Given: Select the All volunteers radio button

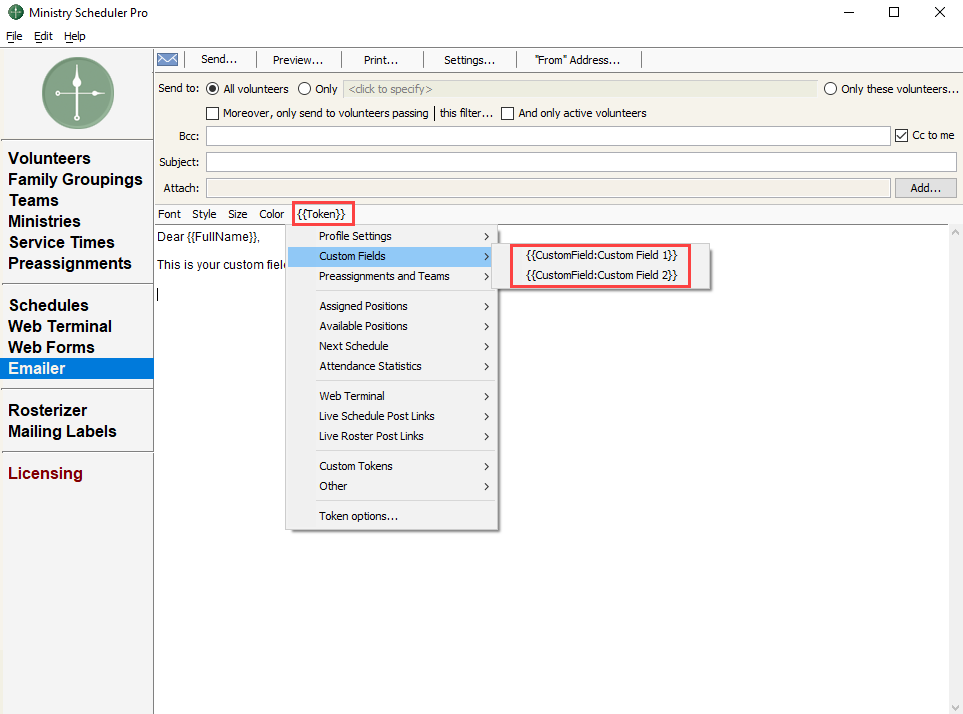Looking at the screenshot, I should (212, 89).
